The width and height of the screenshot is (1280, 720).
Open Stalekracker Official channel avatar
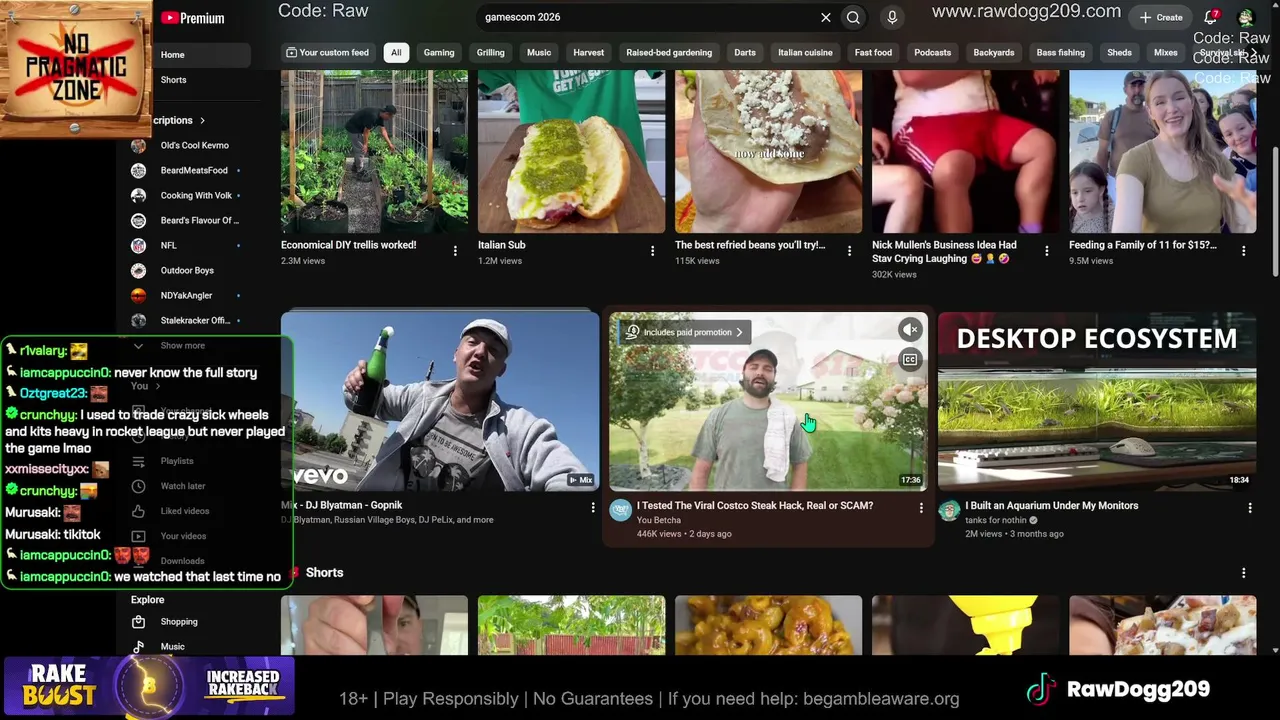[139, 320]
